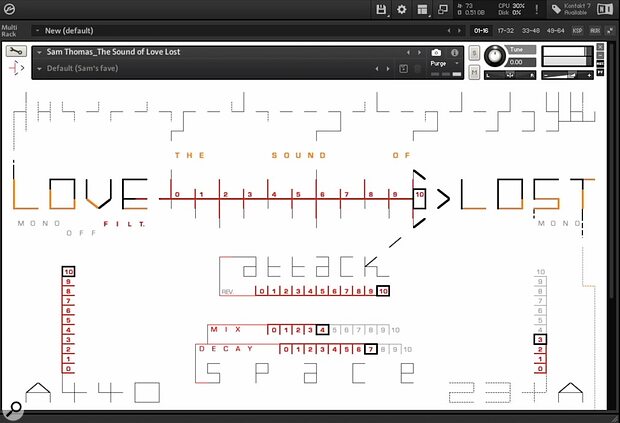Screen dimensions: 620x423
Task: Click the magnifier icon at bottom left
Action: point(13,408)
